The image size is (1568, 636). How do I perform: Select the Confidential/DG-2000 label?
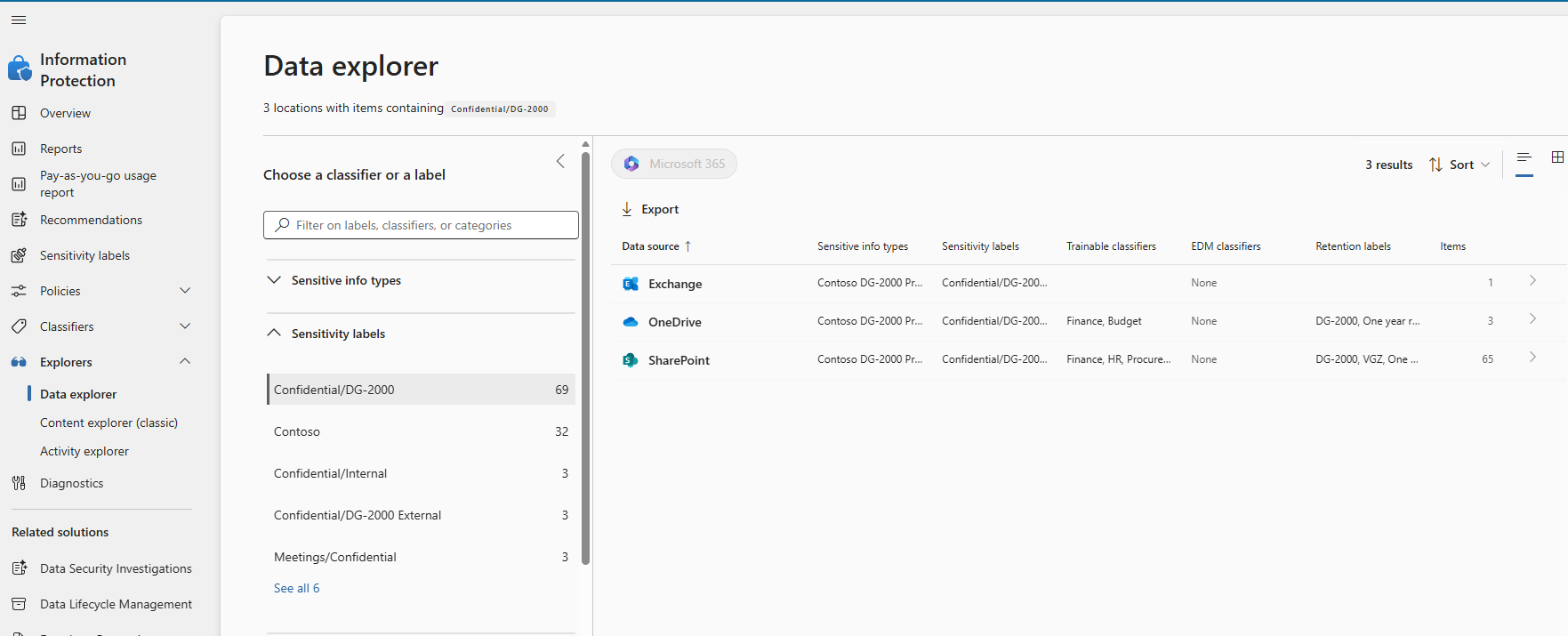click(421, 390)
